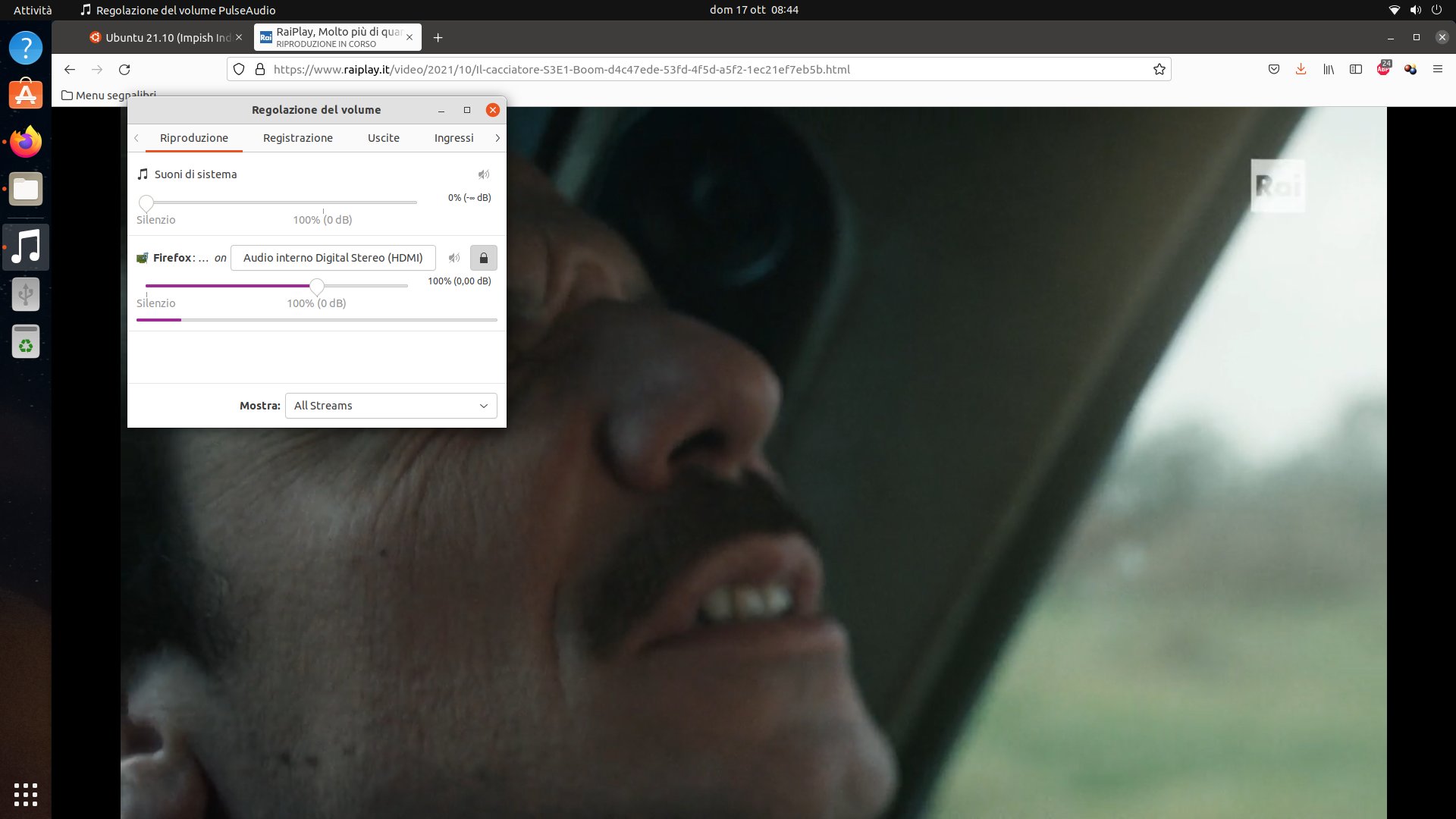
Task: Open the Adblock Plus extension menu
Action: tap(1384, 68)
